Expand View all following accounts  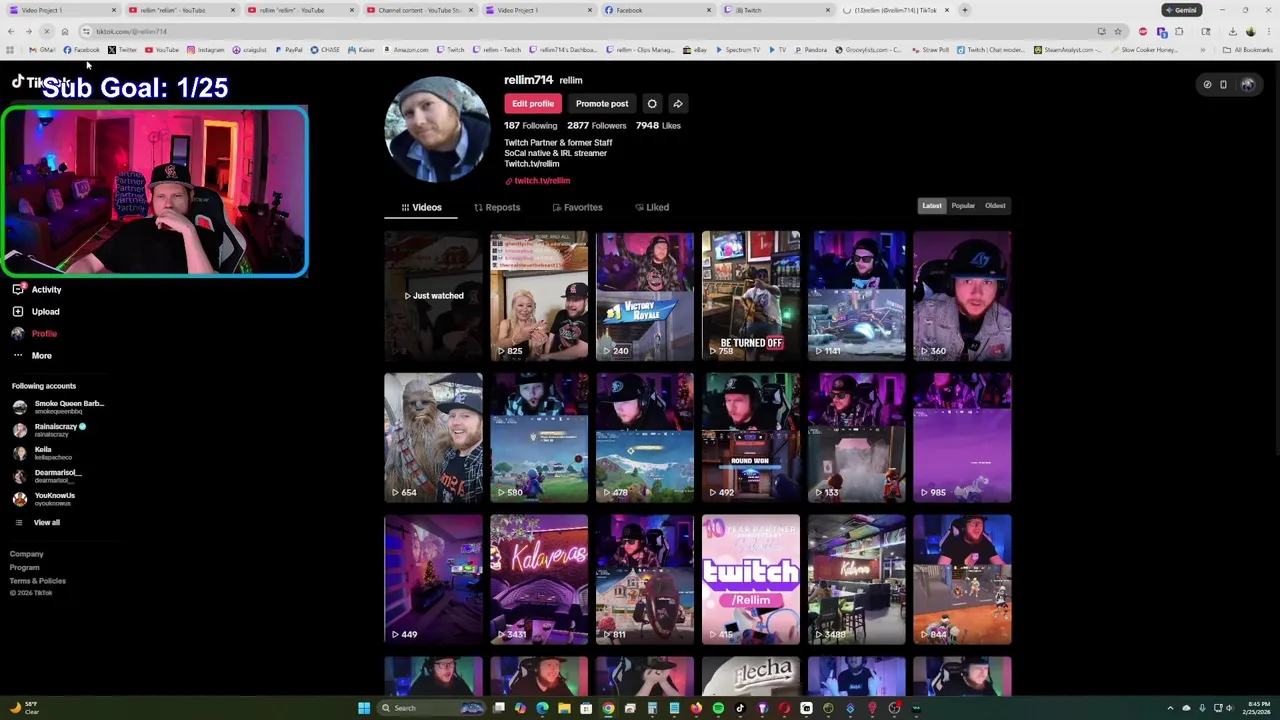[37, 522]
